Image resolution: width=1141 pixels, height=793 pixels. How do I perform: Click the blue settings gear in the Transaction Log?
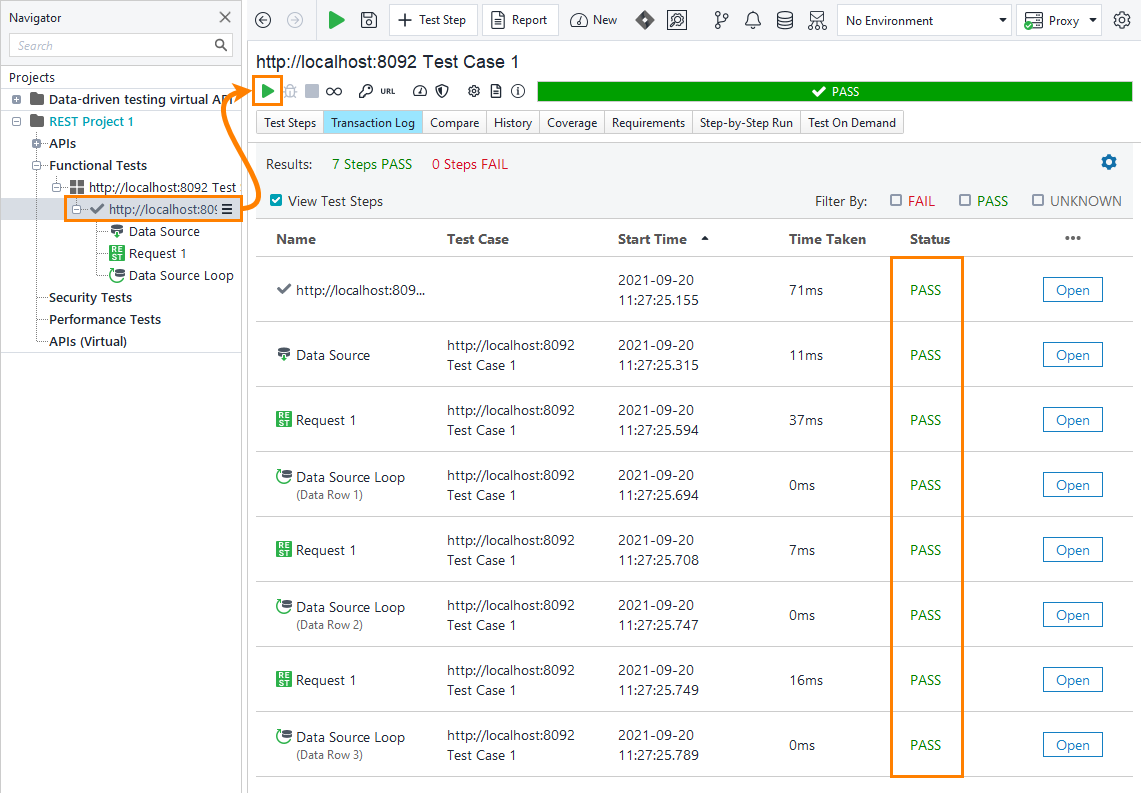(x=1108, y=162)
